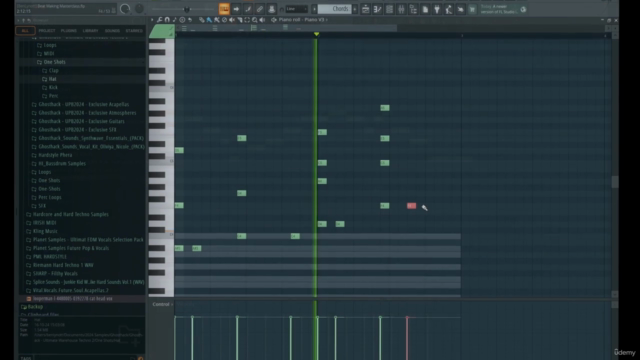This screenshot has width=640, height=360.
Task: Open the Line snap dropdown
Action: point(296,9)
